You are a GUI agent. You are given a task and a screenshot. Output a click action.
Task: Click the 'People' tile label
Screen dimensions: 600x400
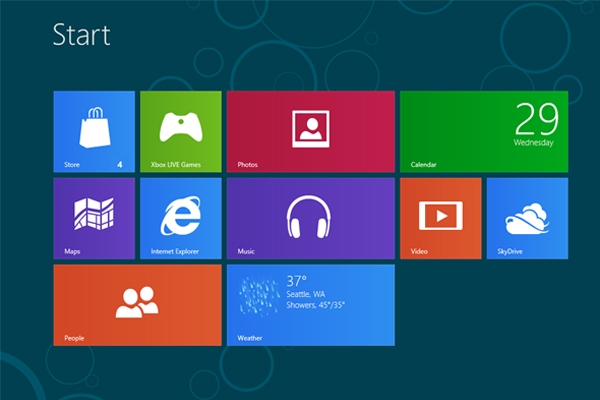[74, 338]
